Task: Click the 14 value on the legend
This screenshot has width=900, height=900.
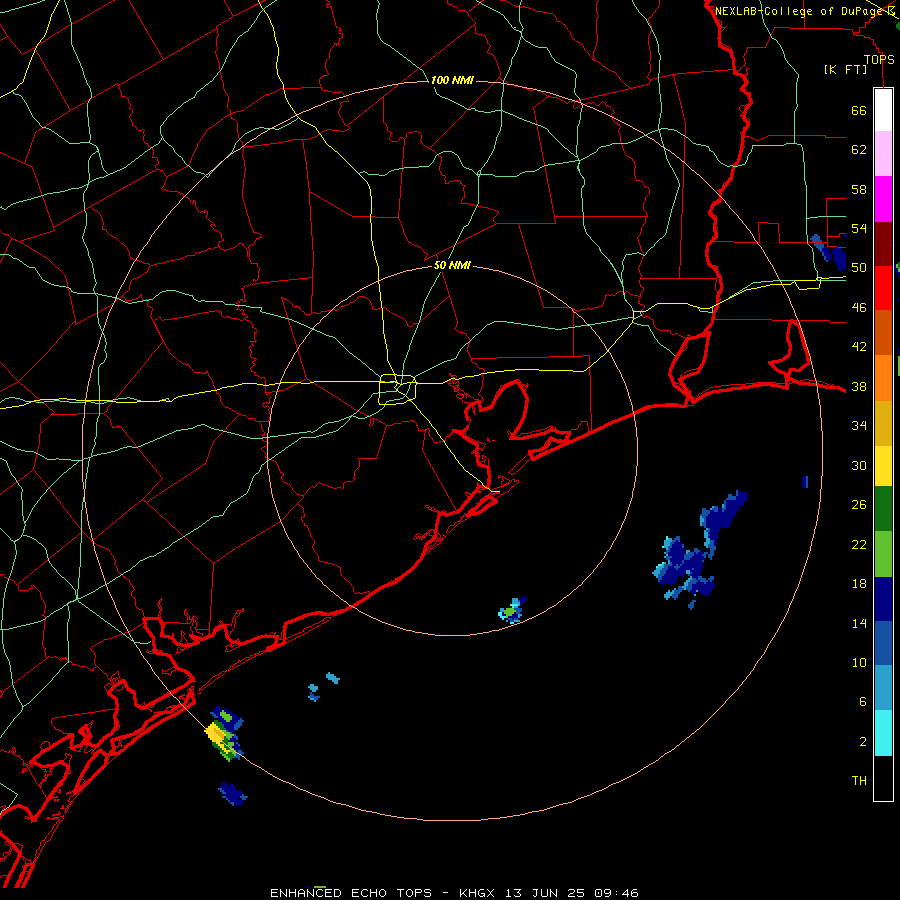Action: [x=859, y=623]
